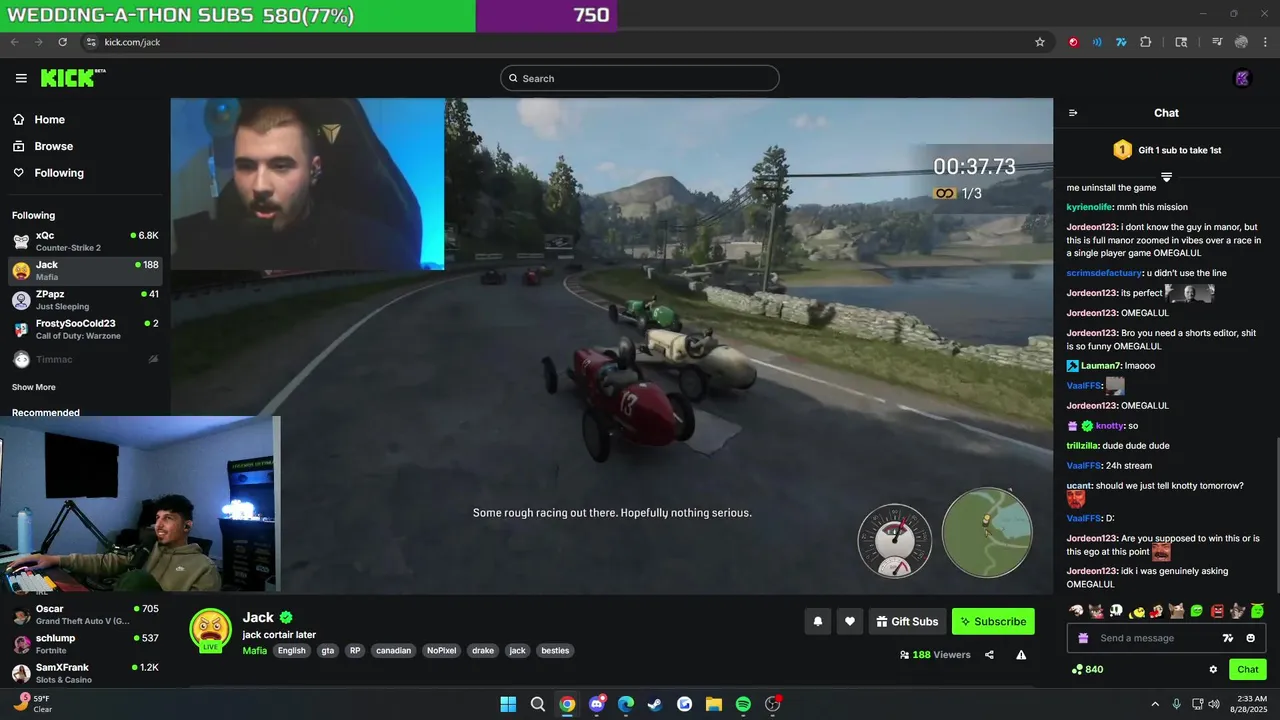Open the Kick user avatar menu
Viewport: 1280px width, 720px height.
pos(1243,78)
